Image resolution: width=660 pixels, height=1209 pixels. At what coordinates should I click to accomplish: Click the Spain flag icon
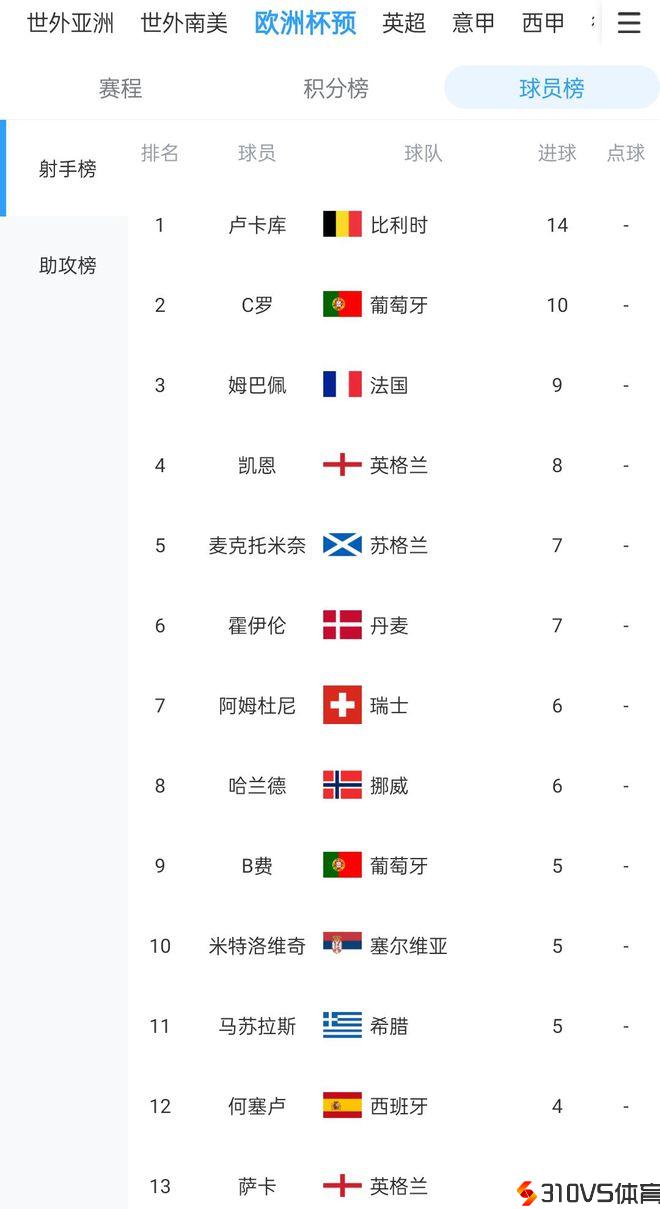click(x=342, y=1105)
